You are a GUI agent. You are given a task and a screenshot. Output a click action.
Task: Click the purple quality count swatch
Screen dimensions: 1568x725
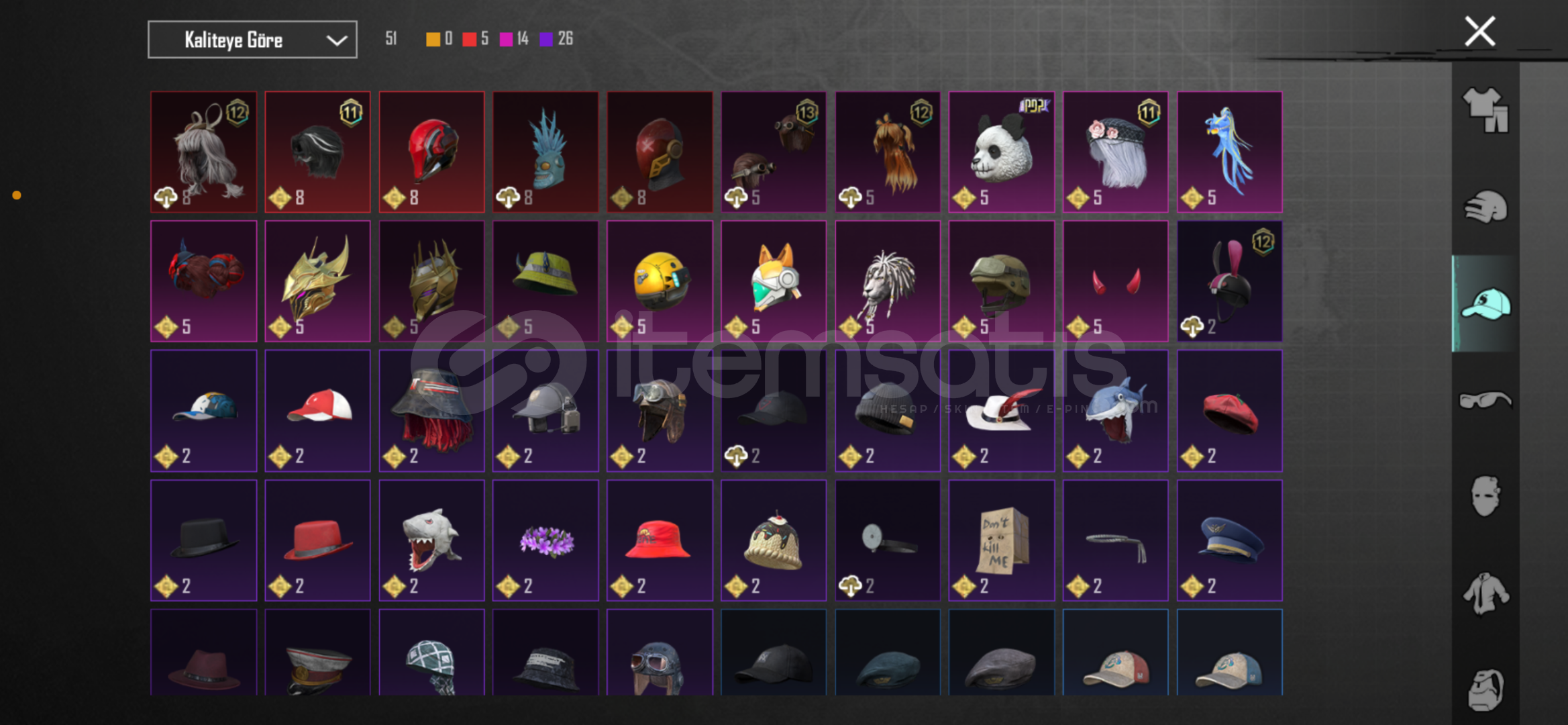[547, 39]
